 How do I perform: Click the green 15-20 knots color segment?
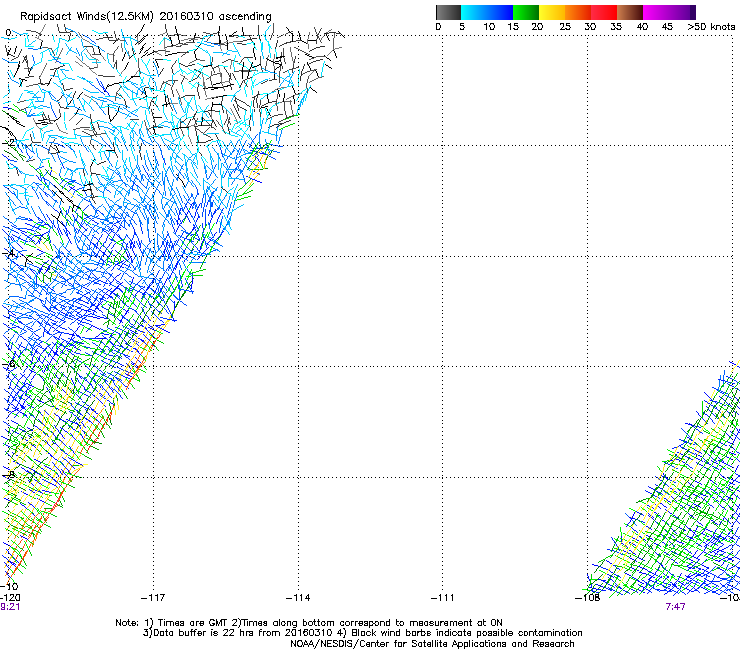pos(526,12)
